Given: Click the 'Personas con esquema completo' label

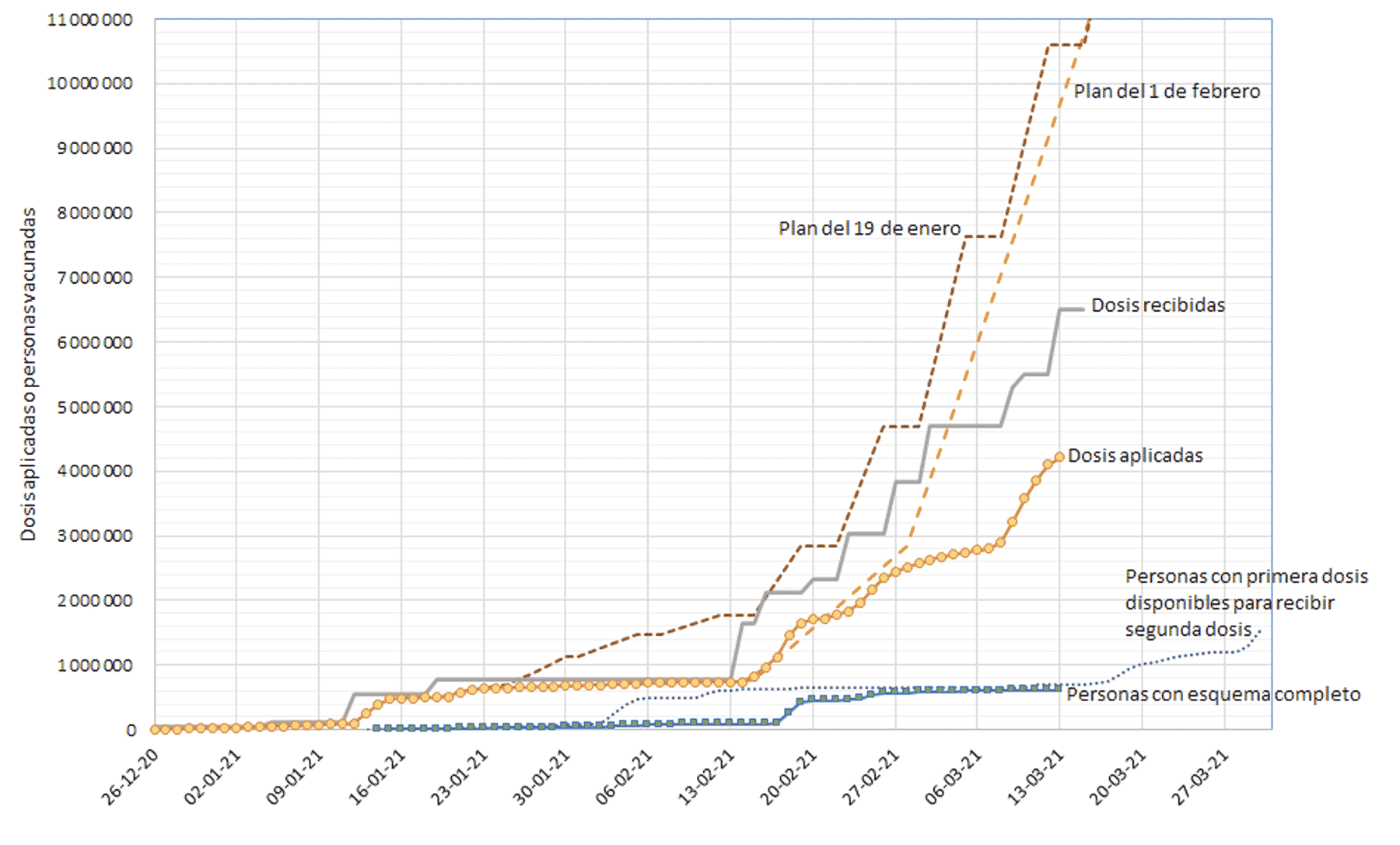Looking at the screenshot, I should tap(1213, 694).
